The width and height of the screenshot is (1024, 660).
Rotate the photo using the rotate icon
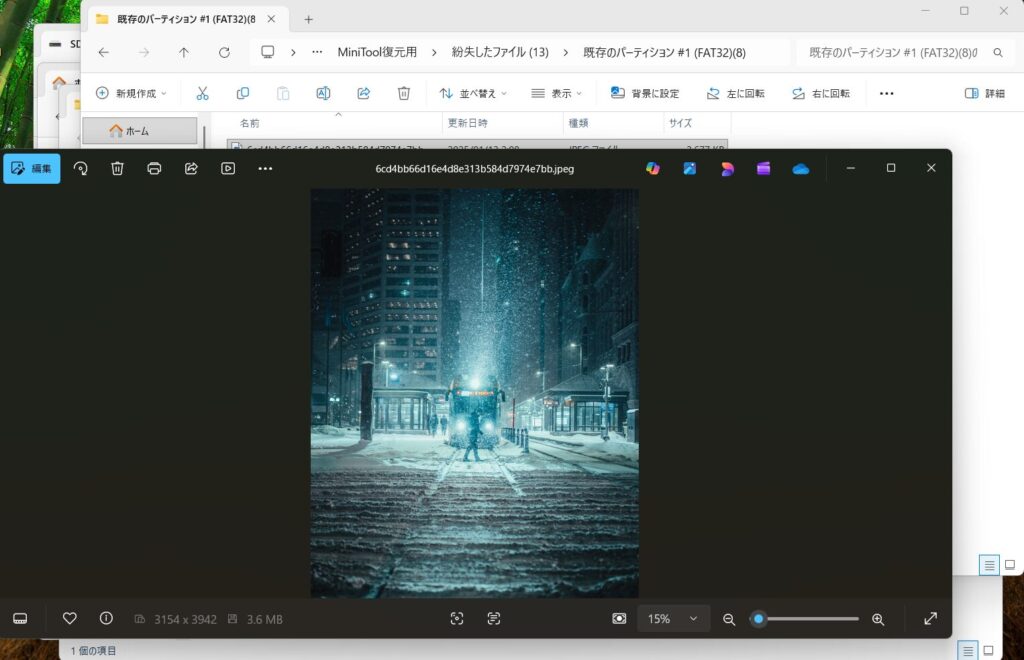81,169
